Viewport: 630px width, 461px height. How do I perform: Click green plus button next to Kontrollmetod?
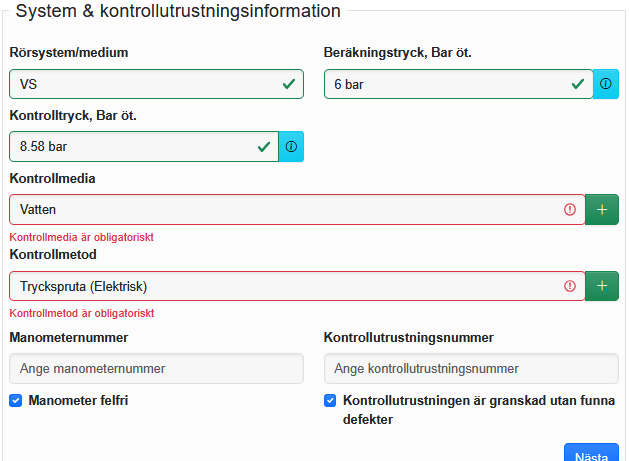pos(602,286)
